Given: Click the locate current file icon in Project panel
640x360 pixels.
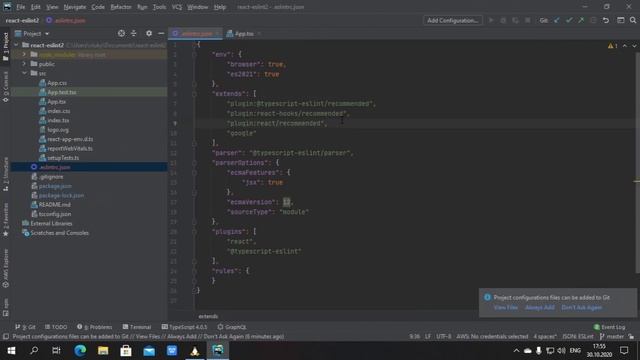Looking at the screenshot, I should pyautogui.click(x=121, y=33).
